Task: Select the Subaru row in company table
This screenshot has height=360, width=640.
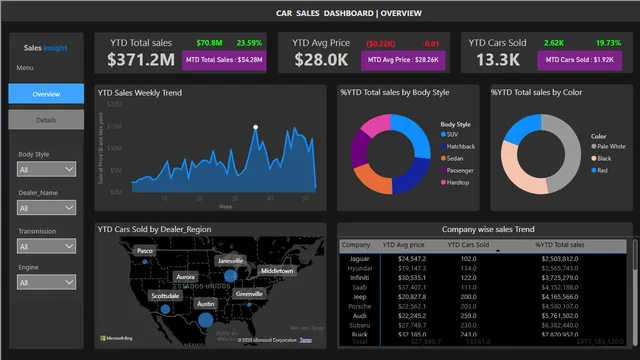Action: pos(483,325)
